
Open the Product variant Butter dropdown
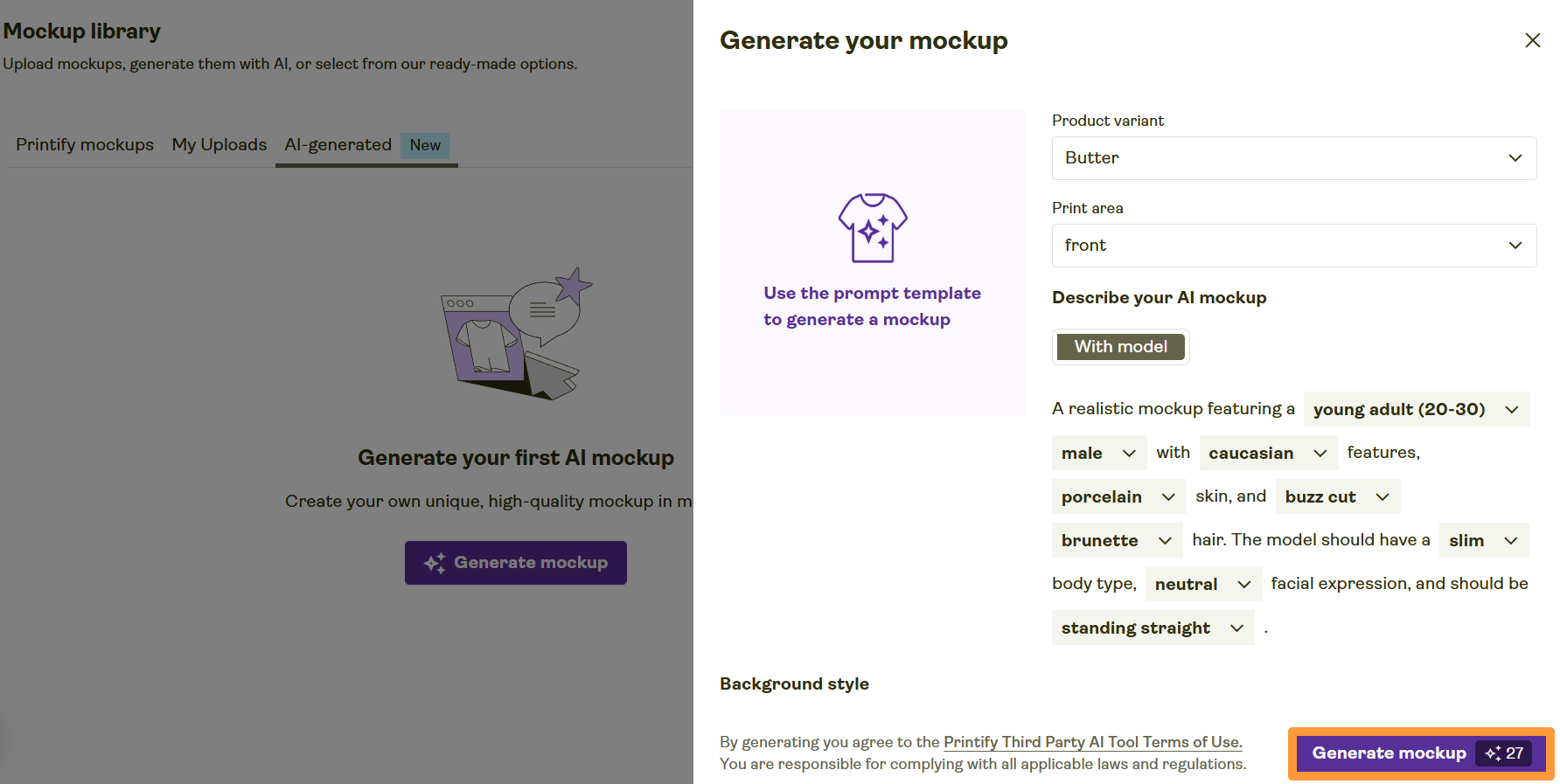(1293, 158)
